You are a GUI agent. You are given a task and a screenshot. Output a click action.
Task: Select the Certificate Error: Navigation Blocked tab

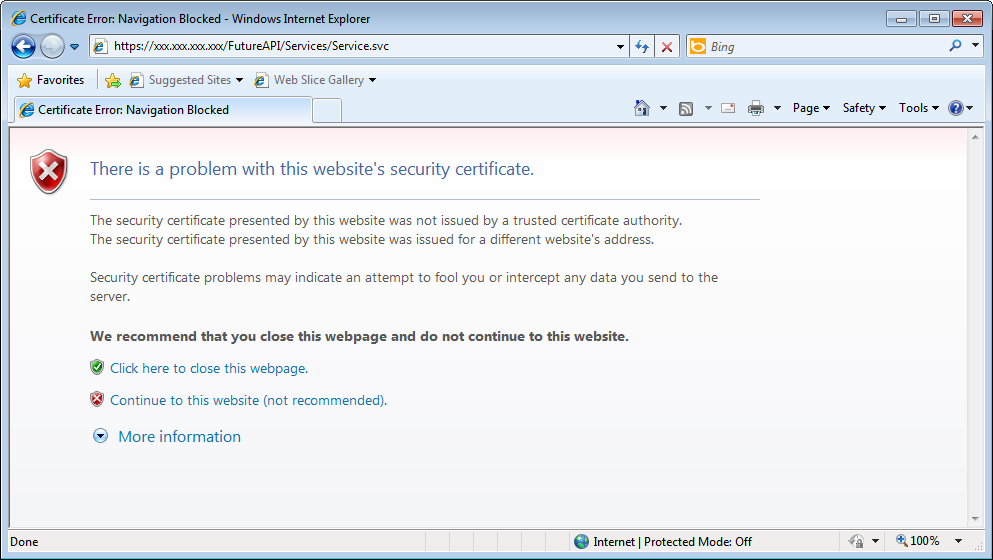click(x=160, y=110)
